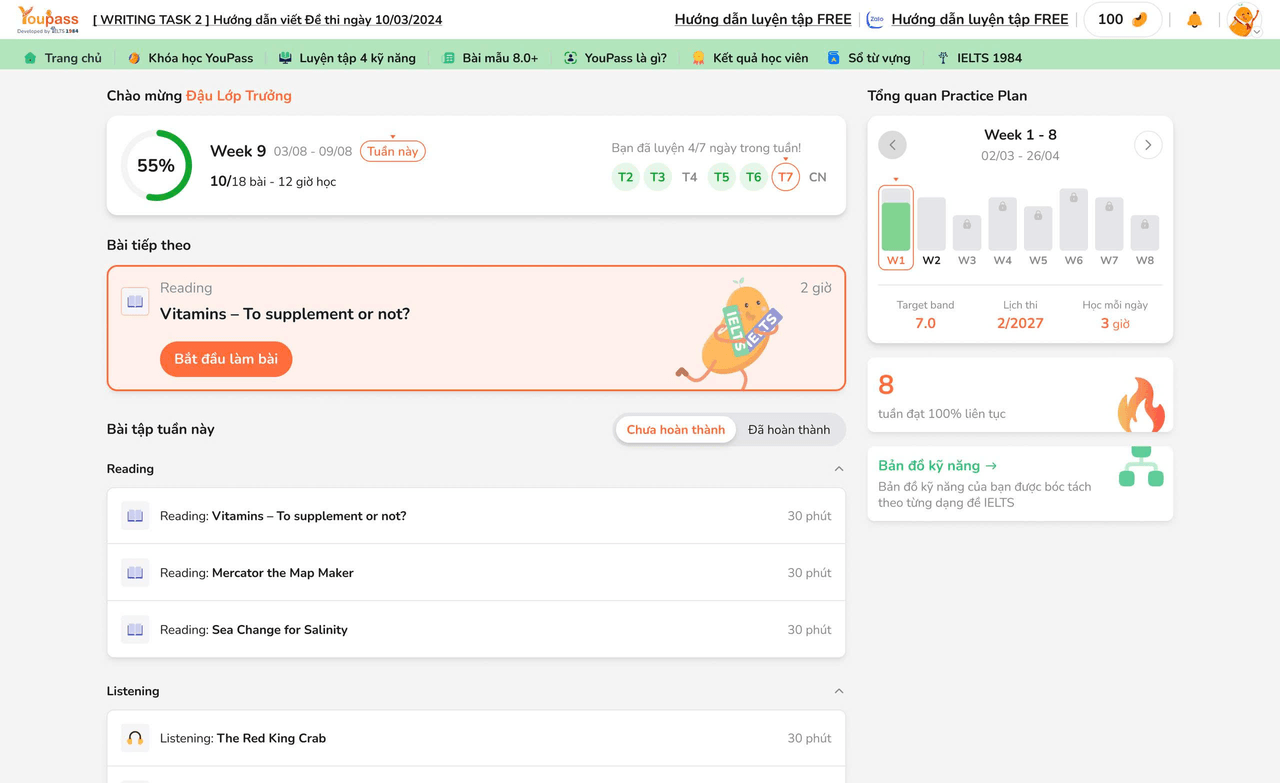Open notifications bell
The width and height of the screenshot is (1280, 783).
(1194, 20)
